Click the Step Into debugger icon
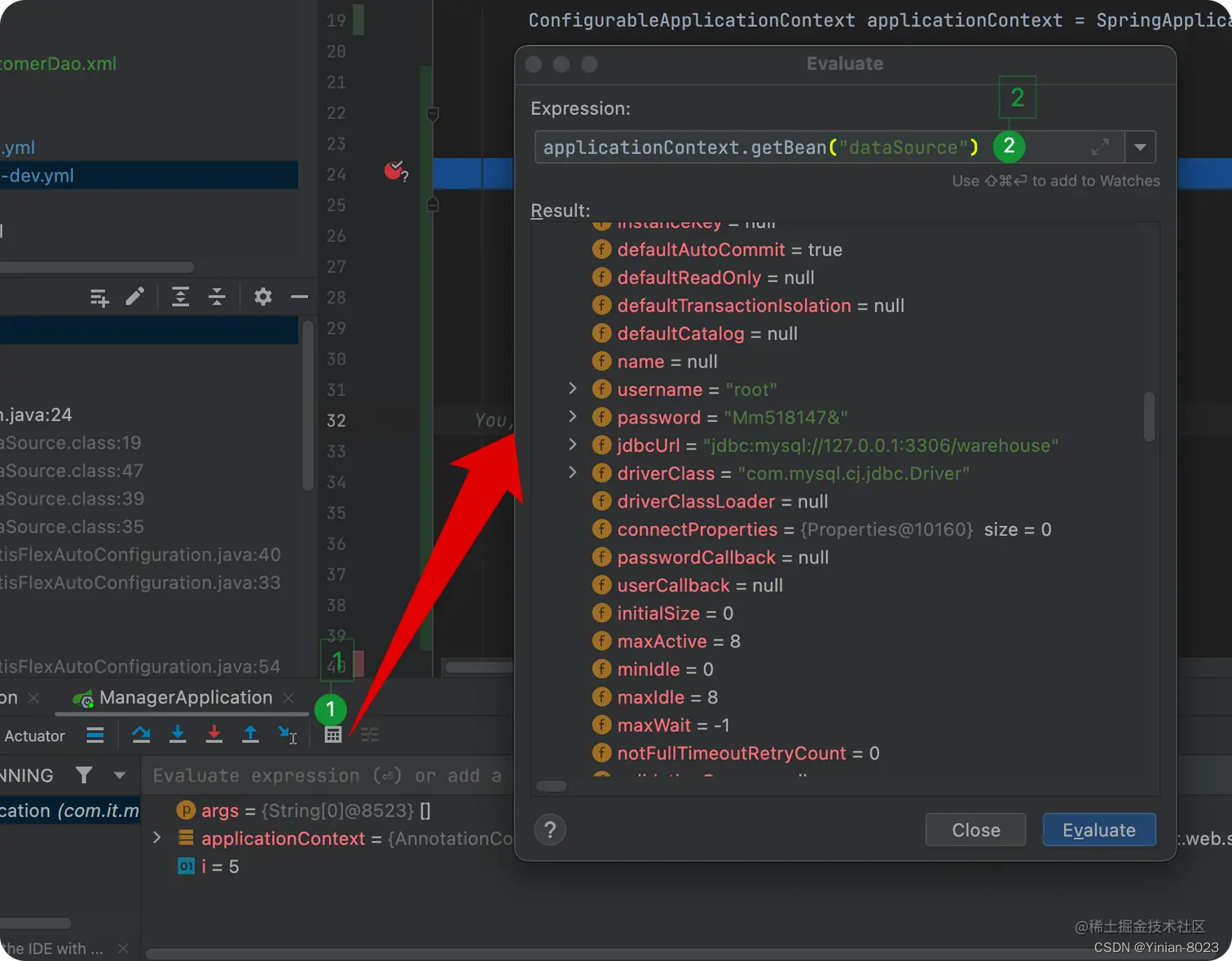1232x961 pixels. pos(178,735)
